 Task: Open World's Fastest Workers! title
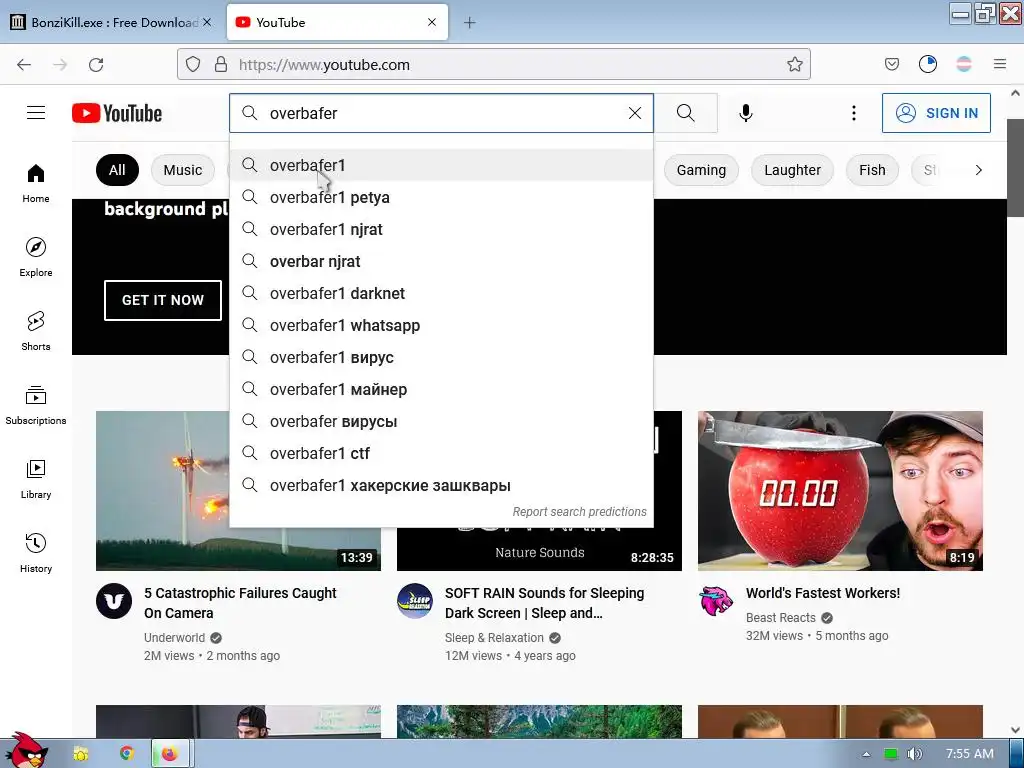[x=823, y=593]
